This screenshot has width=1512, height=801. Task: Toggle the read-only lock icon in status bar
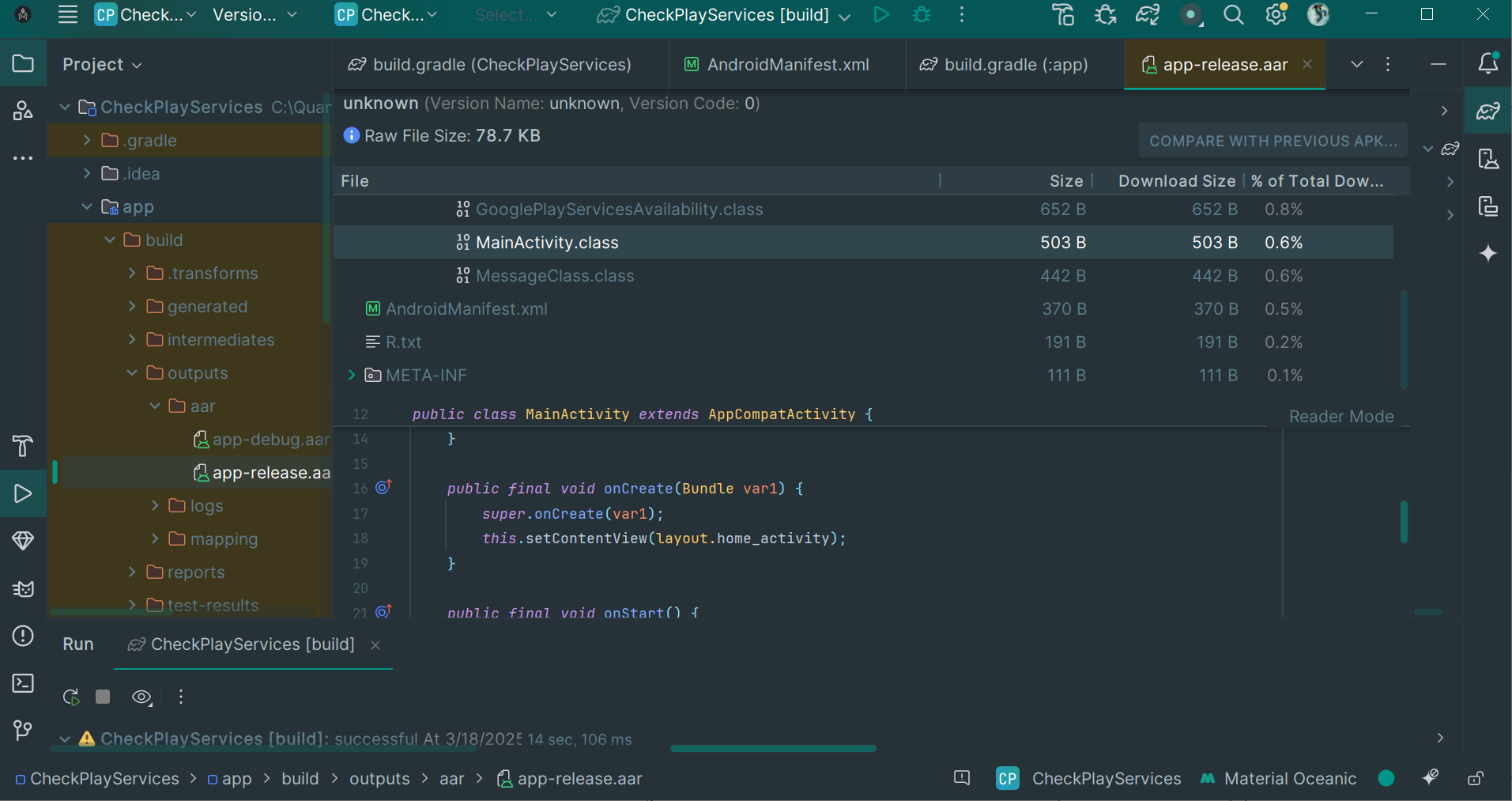(x=1475, y=779)
